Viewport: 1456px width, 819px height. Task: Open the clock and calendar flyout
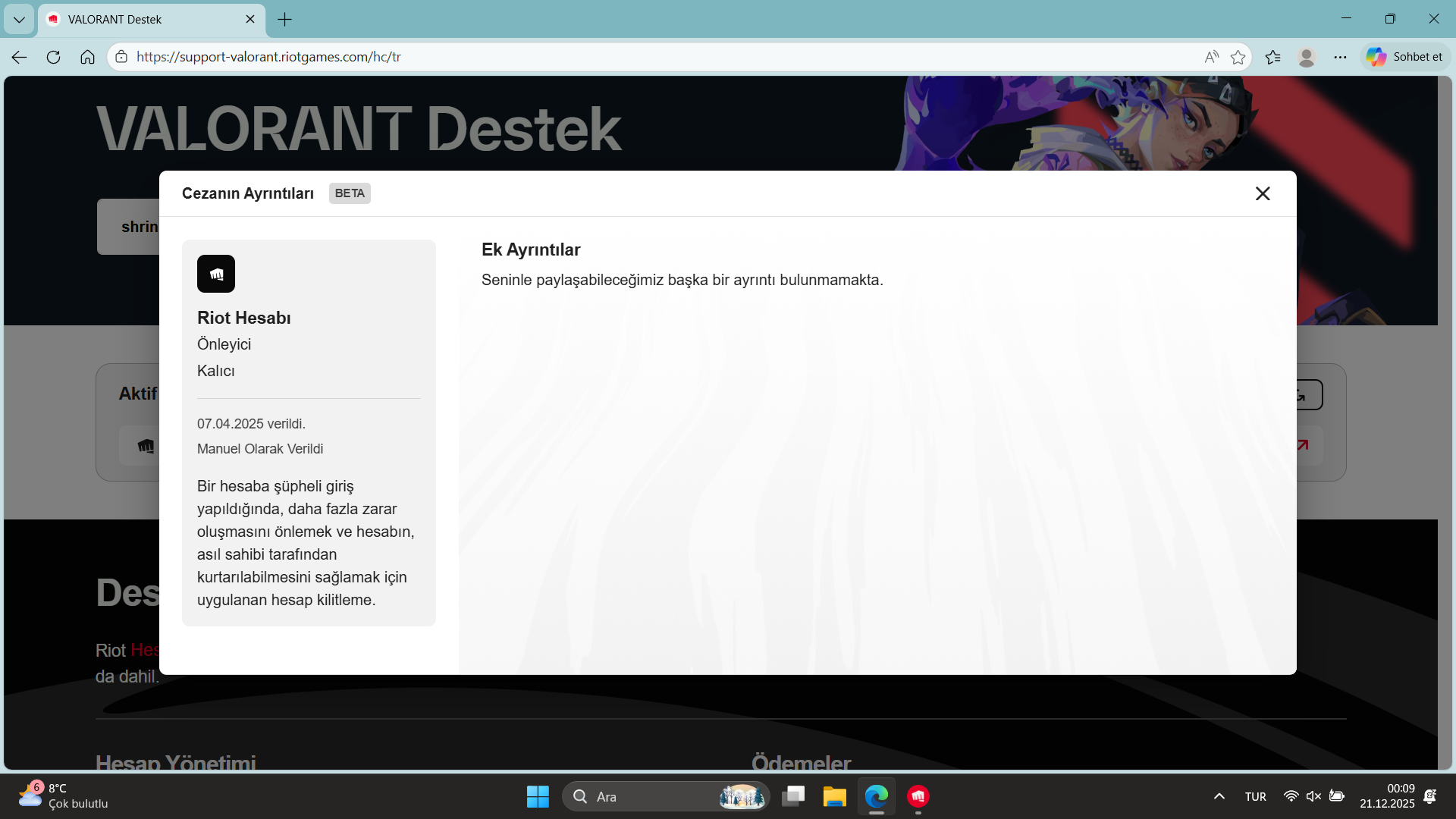coord(1387,796)
